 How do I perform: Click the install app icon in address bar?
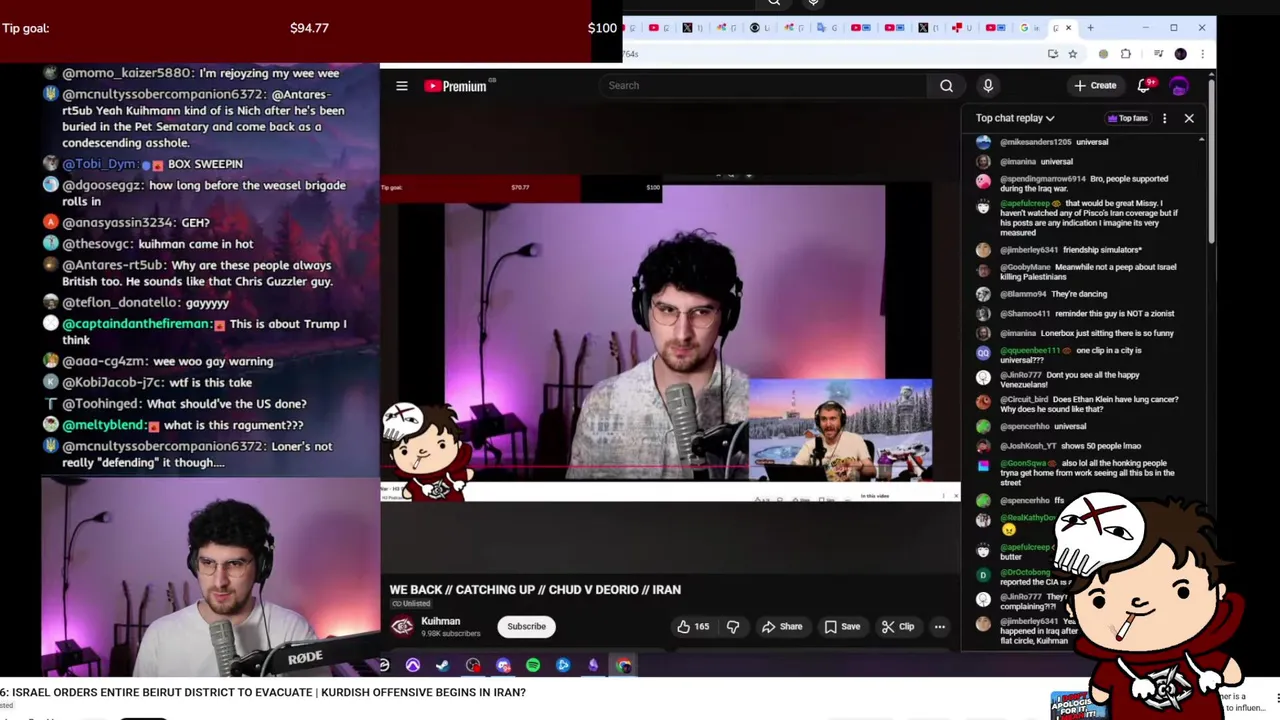click(1053, 54)
